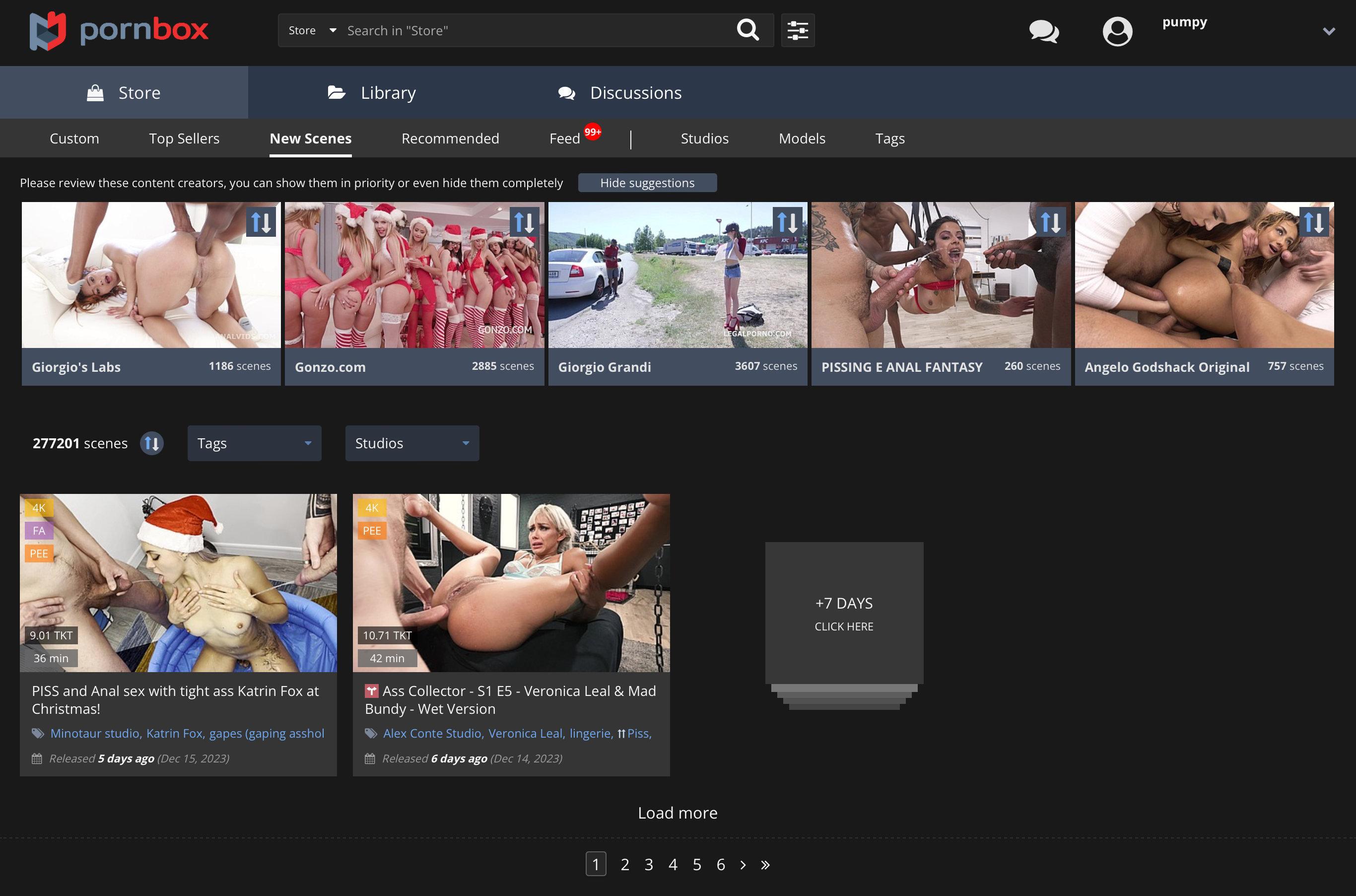Image resolution: width=1356 pixels, height=896 pixels.
Task: Click the Hide suggestions button
Action: pyautogui.click(x=647, y=183)
